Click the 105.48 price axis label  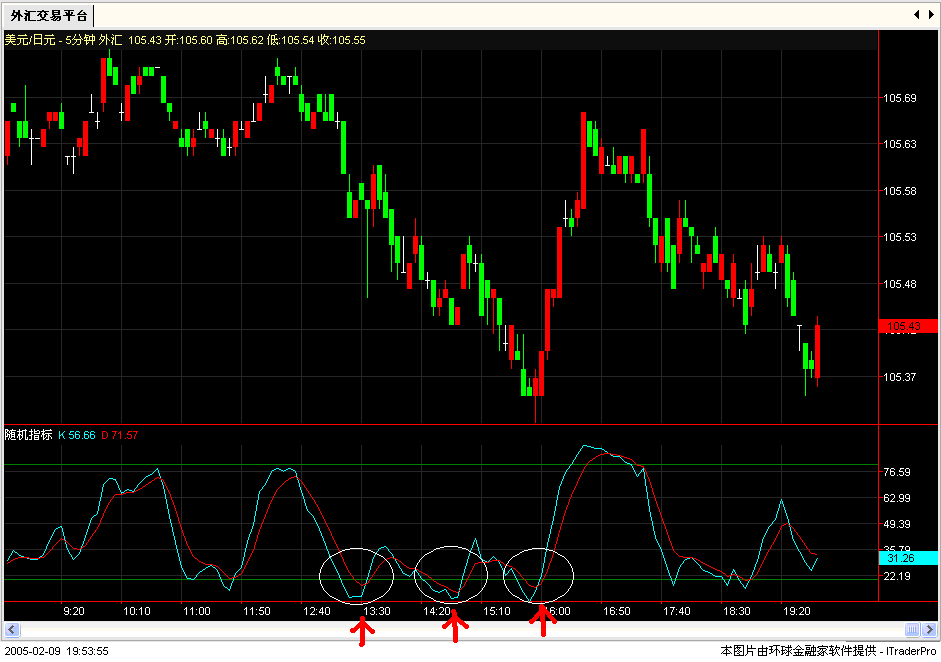(900, 284)
